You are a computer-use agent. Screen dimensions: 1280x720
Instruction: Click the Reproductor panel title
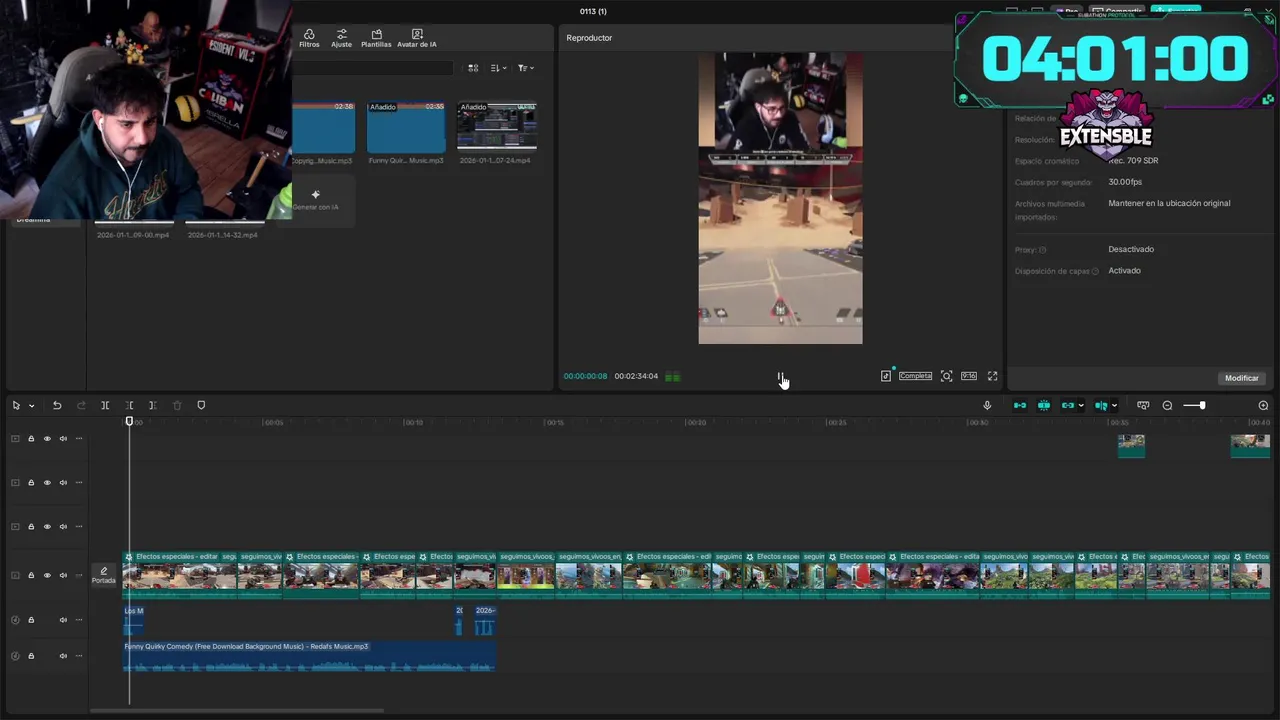point(589,38)
